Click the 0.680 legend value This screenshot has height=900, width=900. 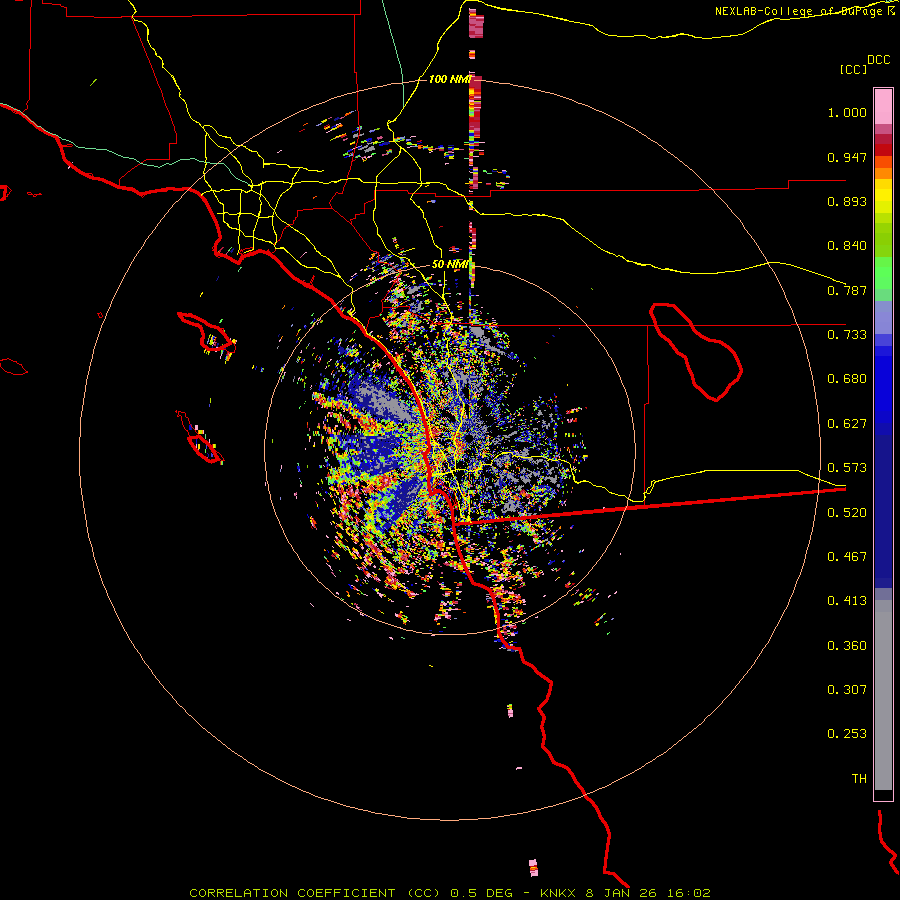847,379
